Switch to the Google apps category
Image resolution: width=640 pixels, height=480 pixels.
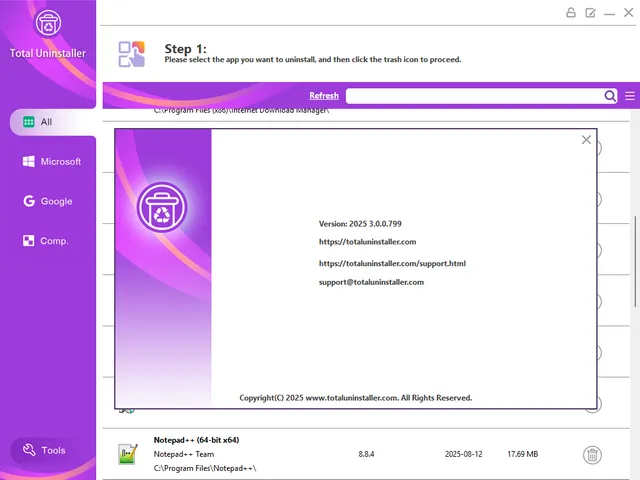click(48, 201)
